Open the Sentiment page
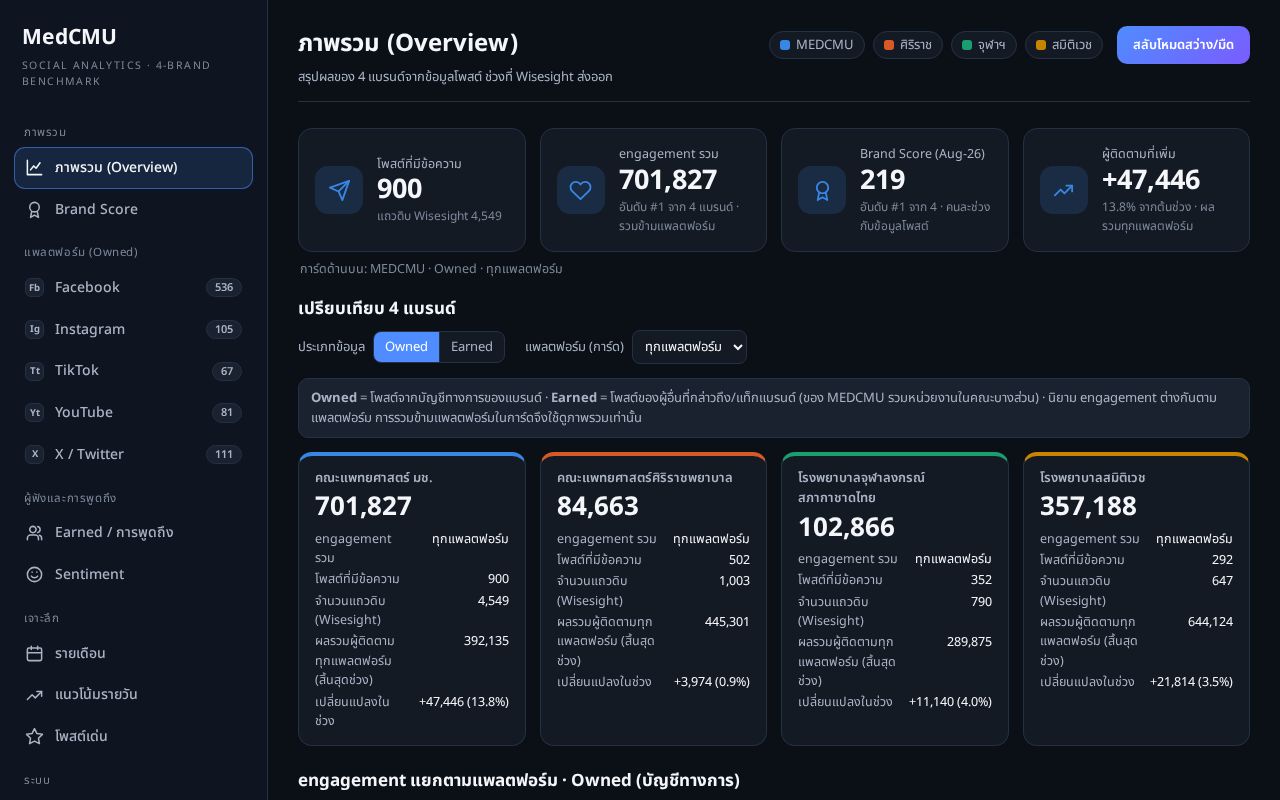The width and height of the screenshot is (1280, 800). (x=133, y=575)
